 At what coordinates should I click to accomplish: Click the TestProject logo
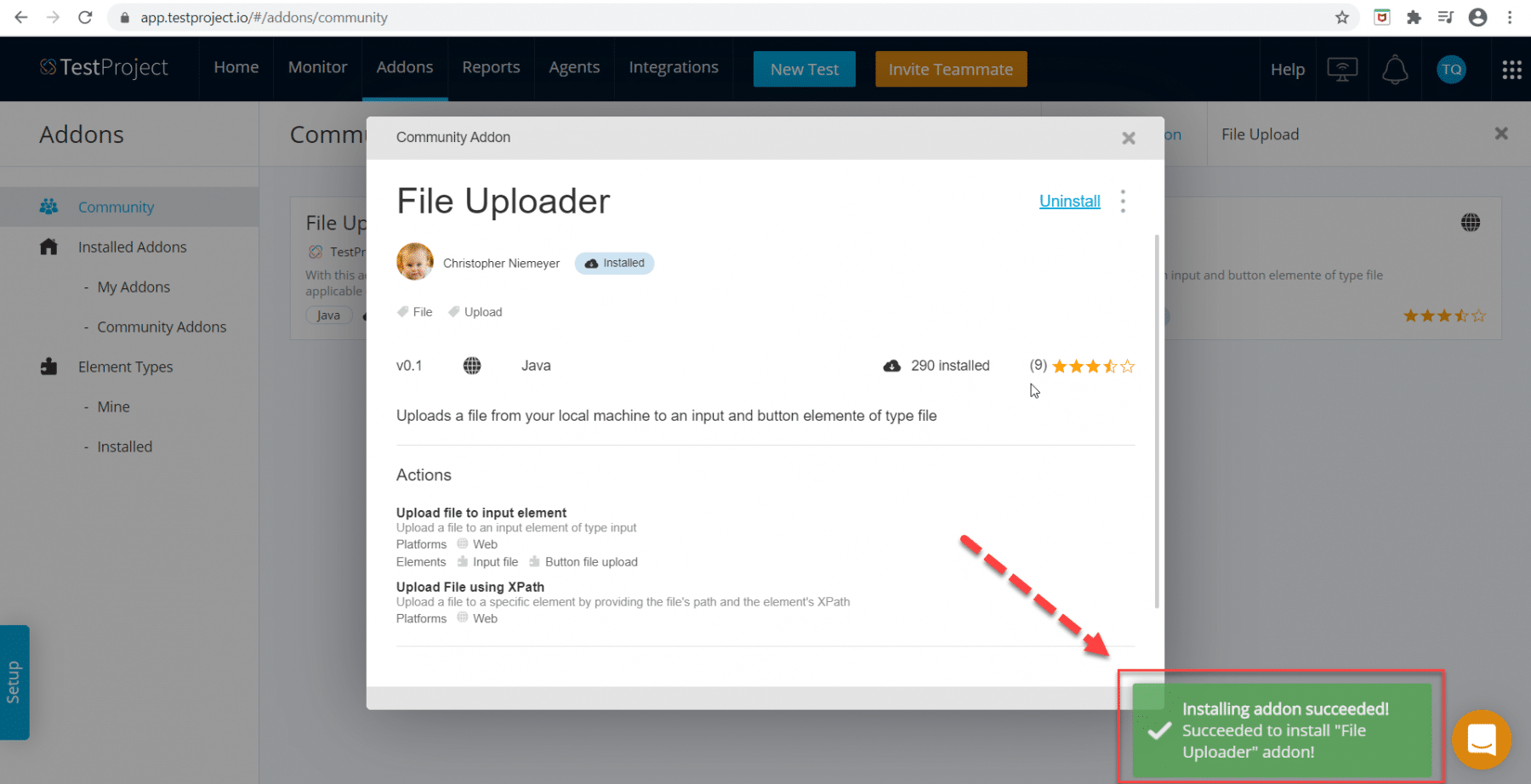click(104, 68)
